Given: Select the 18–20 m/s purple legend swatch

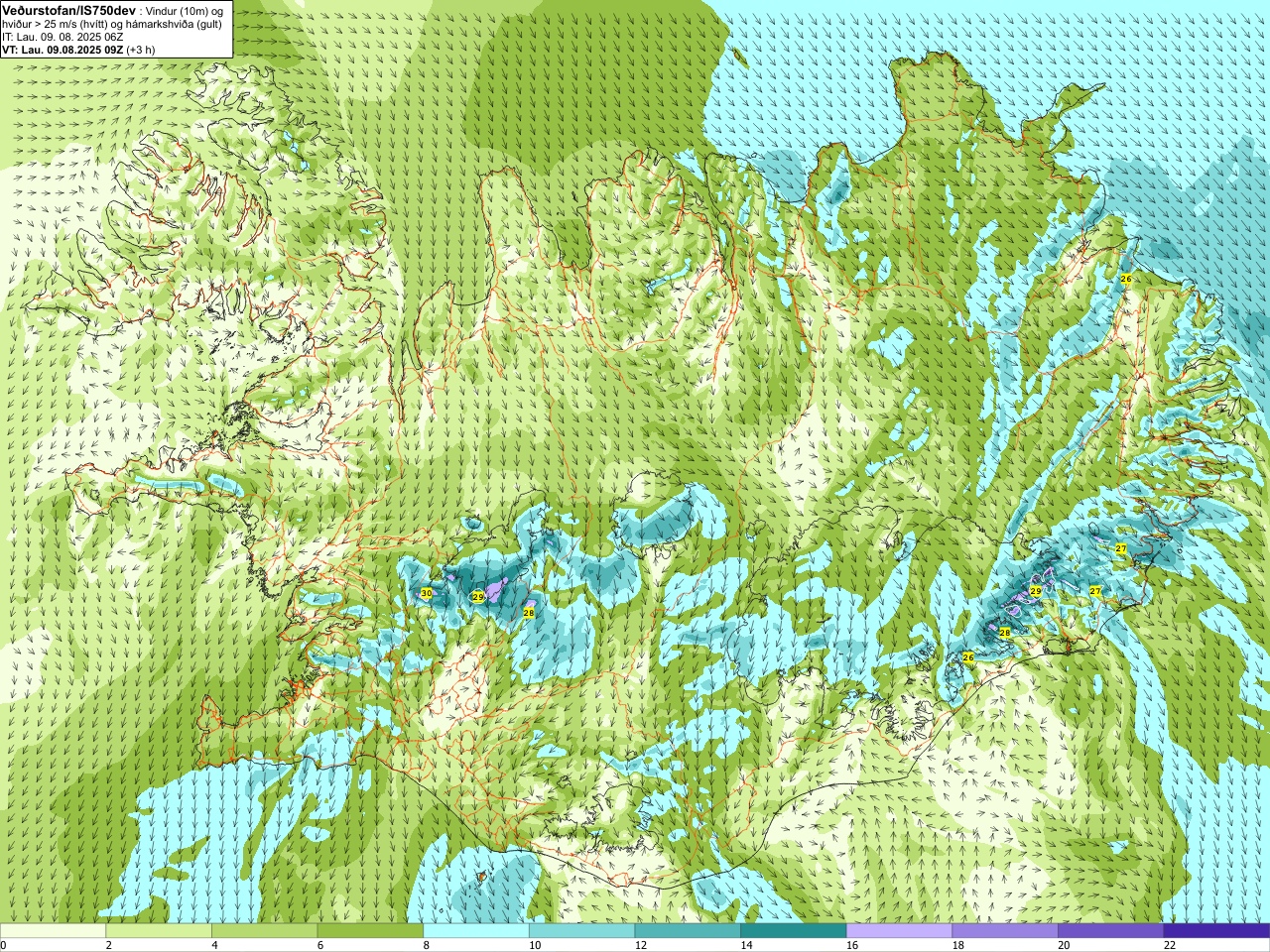Looking at the screenshot, I should [x=1005, y=931].
